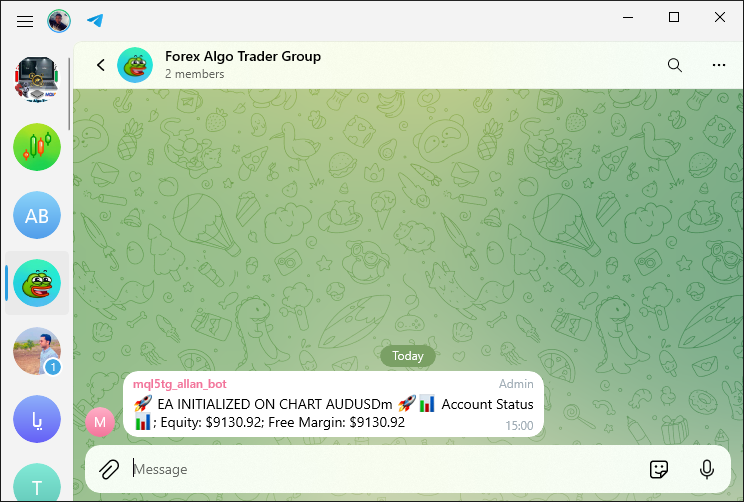Click the Today date badge
The width and height of the screenshot is (744, 502).
point(408,356)
